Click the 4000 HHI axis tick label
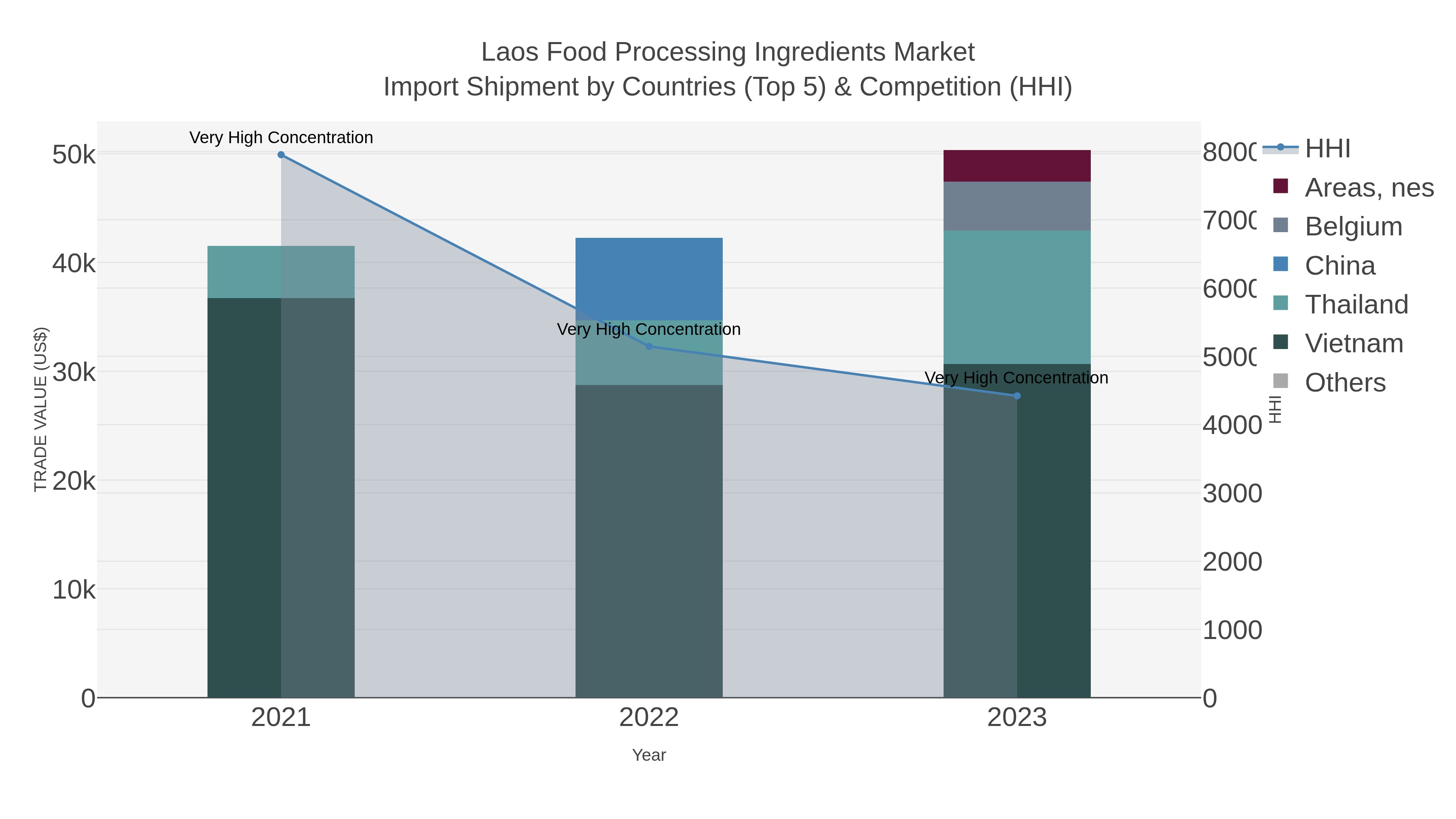This screenshot has width=1456, height=819. pos(1232,425)
